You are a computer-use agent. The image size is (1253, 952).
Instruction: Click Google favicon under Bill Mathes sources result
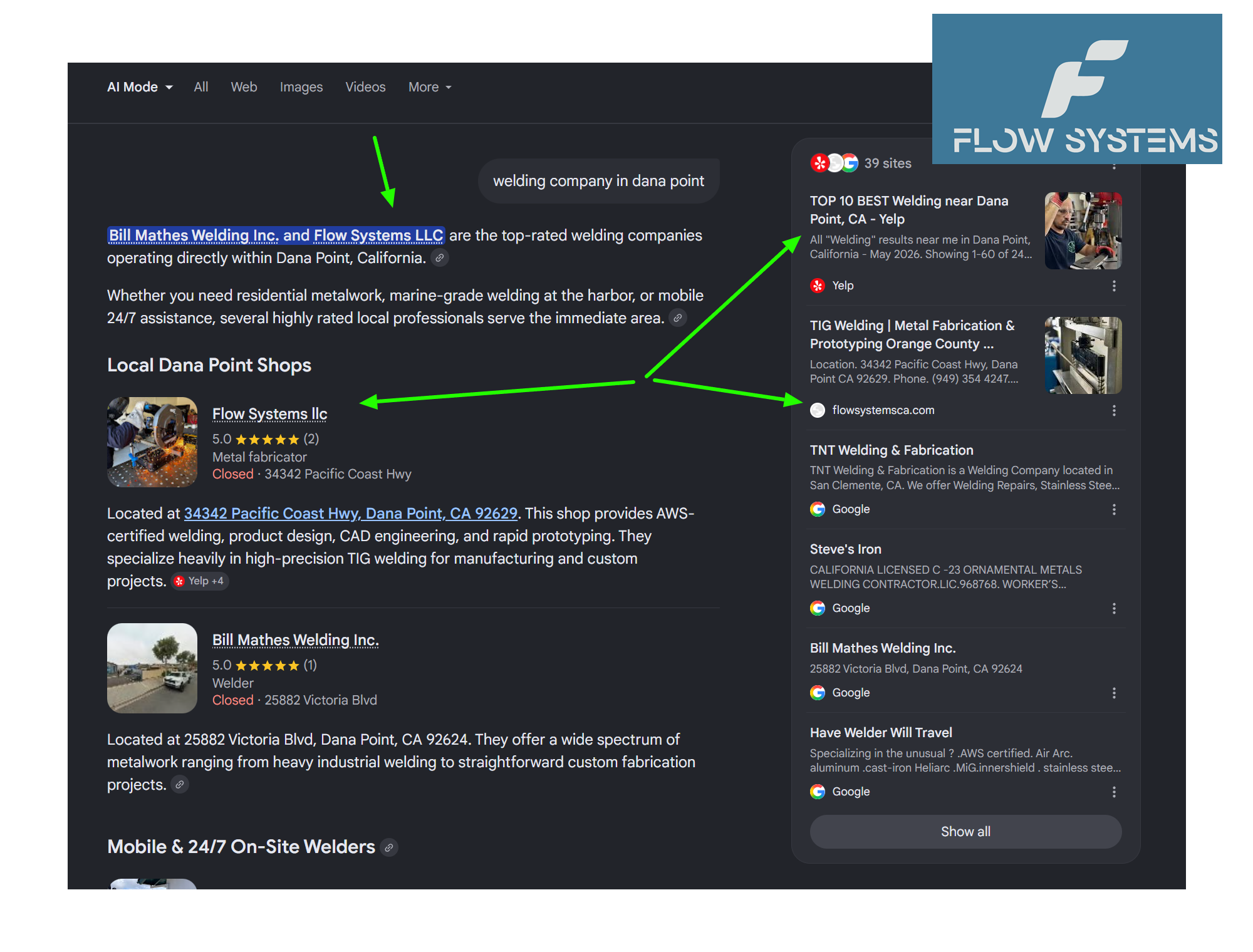tap(818, 693)
